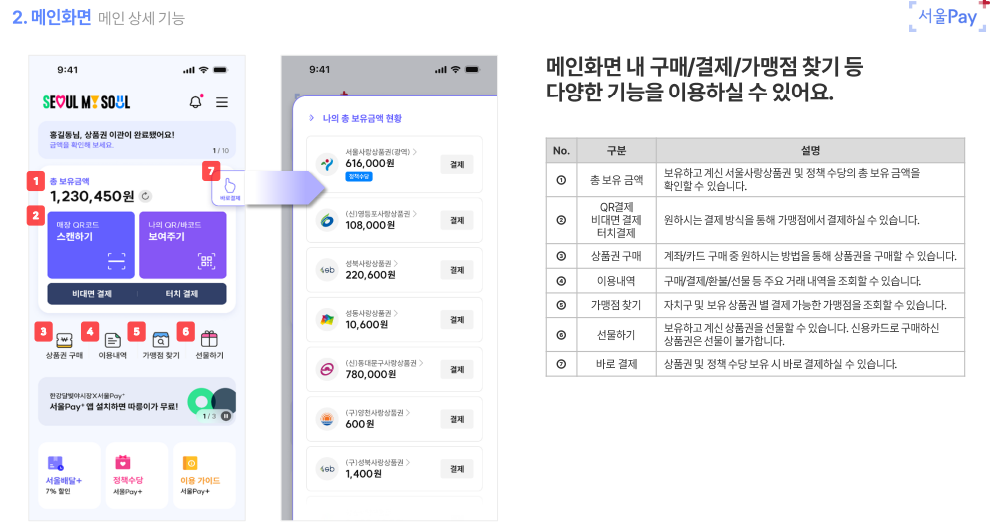The height and width of the screenshot is (530, 1006).
Task: Tap the 이용 가이드 orange icon
Action: 190,463
